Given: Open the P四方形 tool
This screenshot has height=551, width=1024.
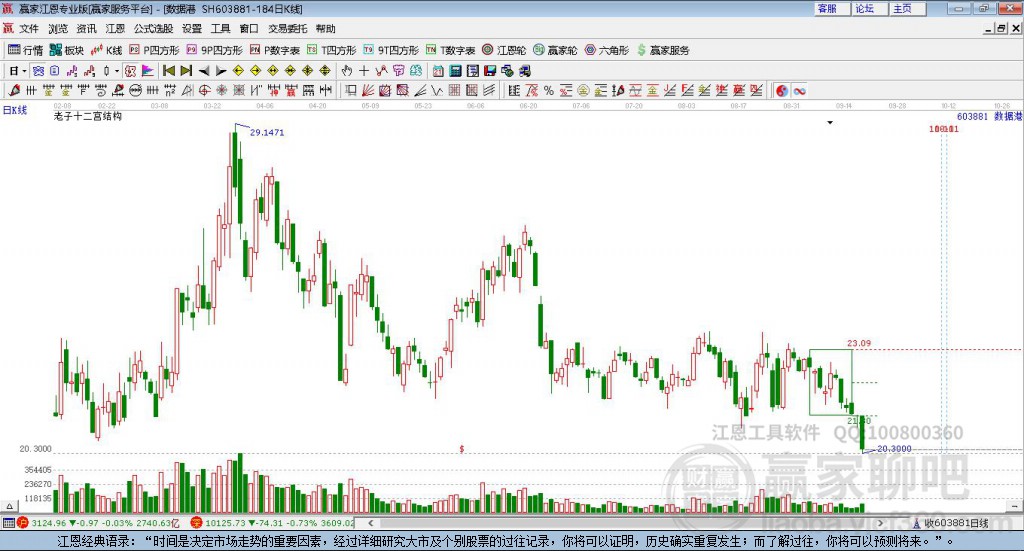Looking at the screenshot, I should [x=154, y=50].
